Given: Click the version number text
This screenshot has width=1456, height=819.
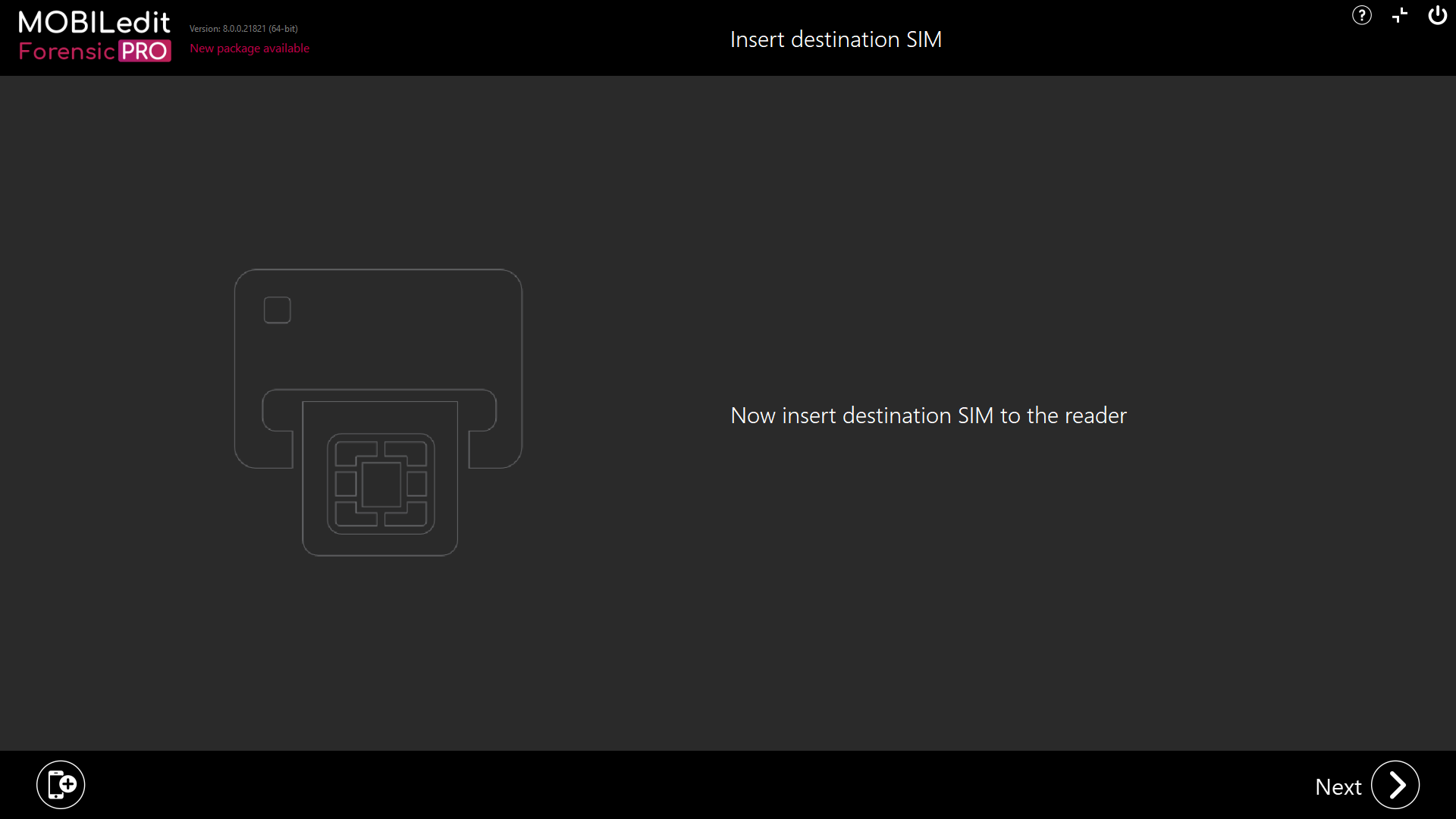Looking at the screenshot, I should click(243, 28).
